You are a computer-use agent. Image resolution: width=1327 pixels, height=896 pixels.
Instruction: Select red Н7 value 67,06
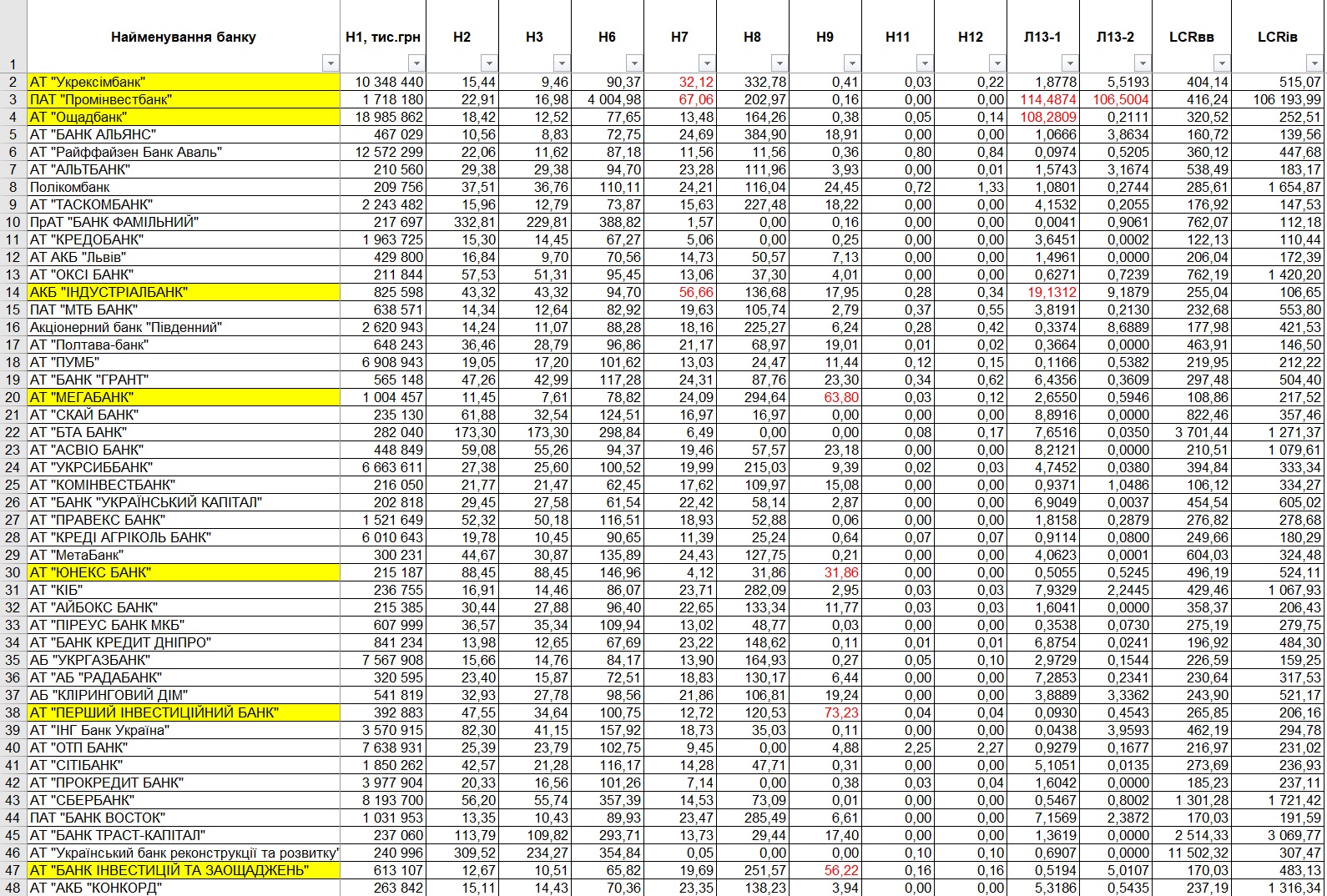tap(680, 99)
